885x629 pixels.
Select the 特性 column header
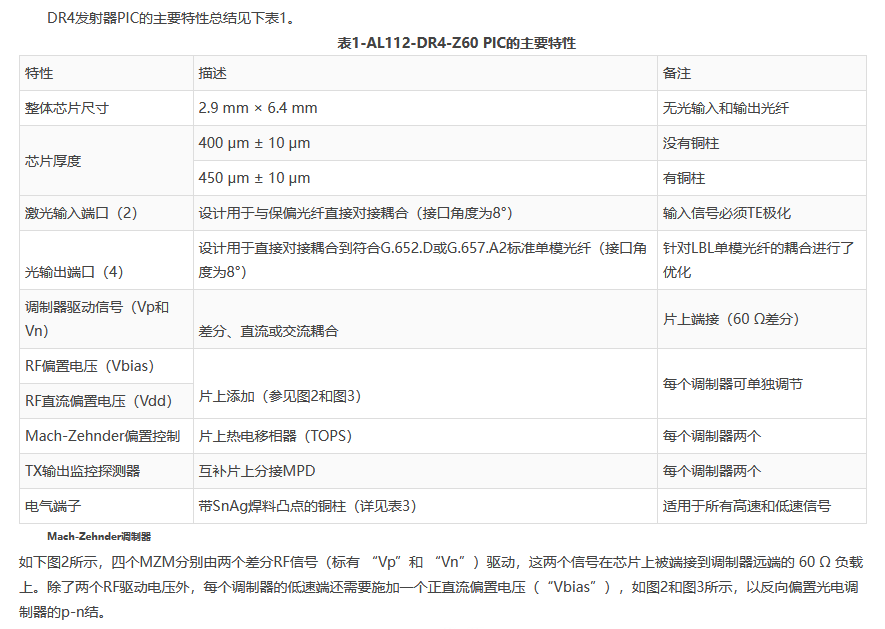tap(40, 74)
